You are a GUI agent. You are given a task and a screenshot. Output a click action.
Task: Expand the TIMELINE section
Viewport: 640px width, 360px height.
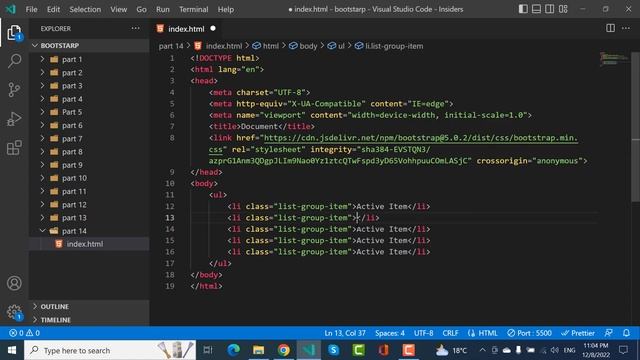89,320
